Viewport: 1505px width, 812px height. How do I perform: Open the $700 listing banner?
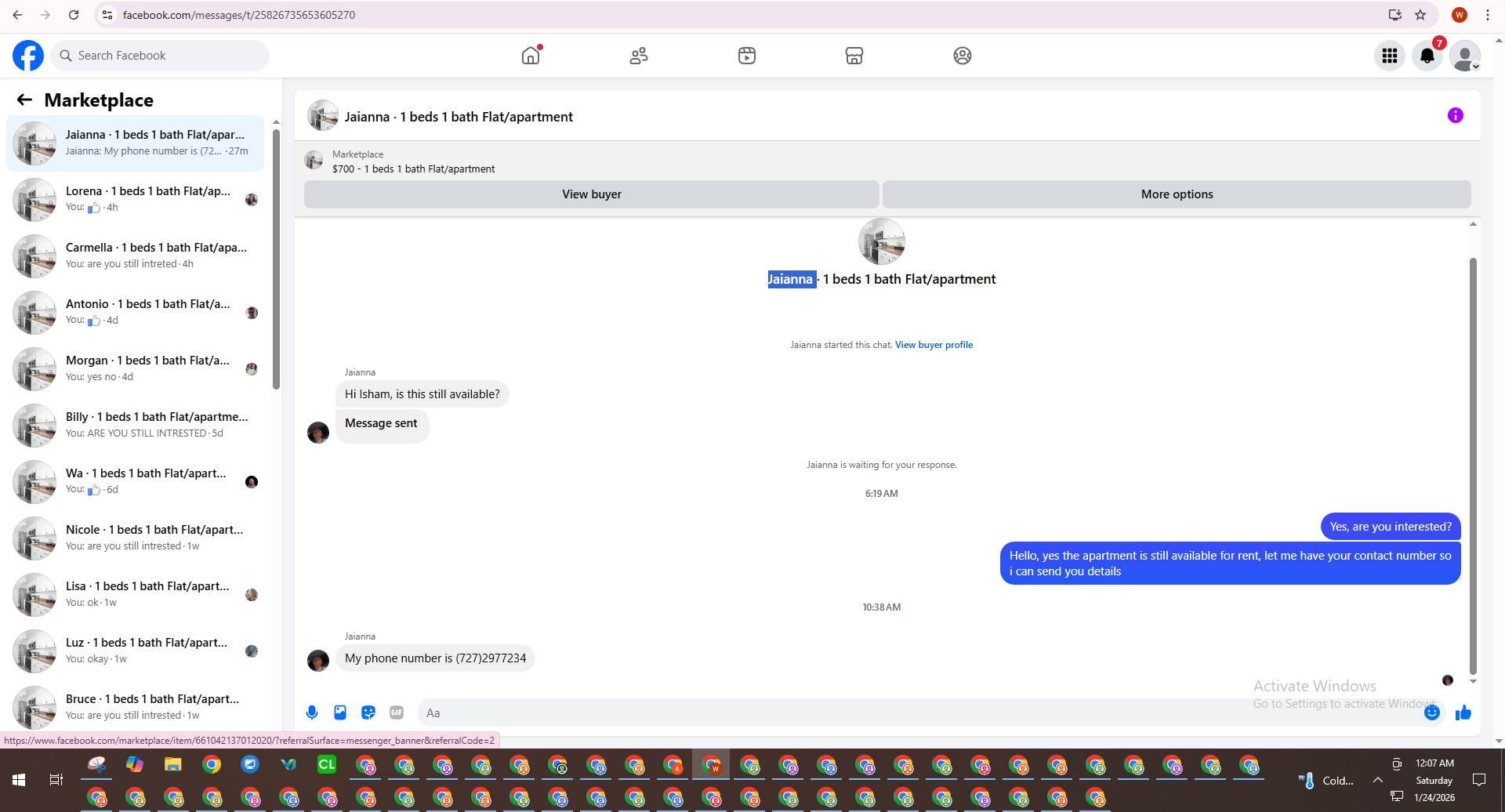tap(413, 161)
